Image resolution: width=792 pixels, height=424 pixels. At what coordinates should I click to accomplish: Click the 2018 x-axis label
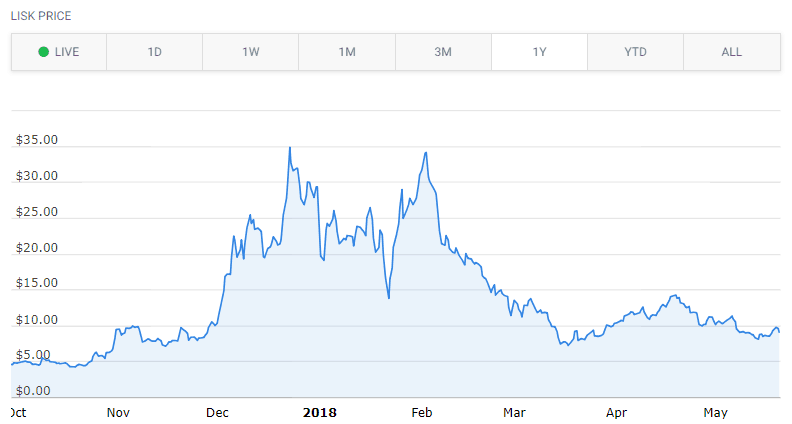pos(320,413)
